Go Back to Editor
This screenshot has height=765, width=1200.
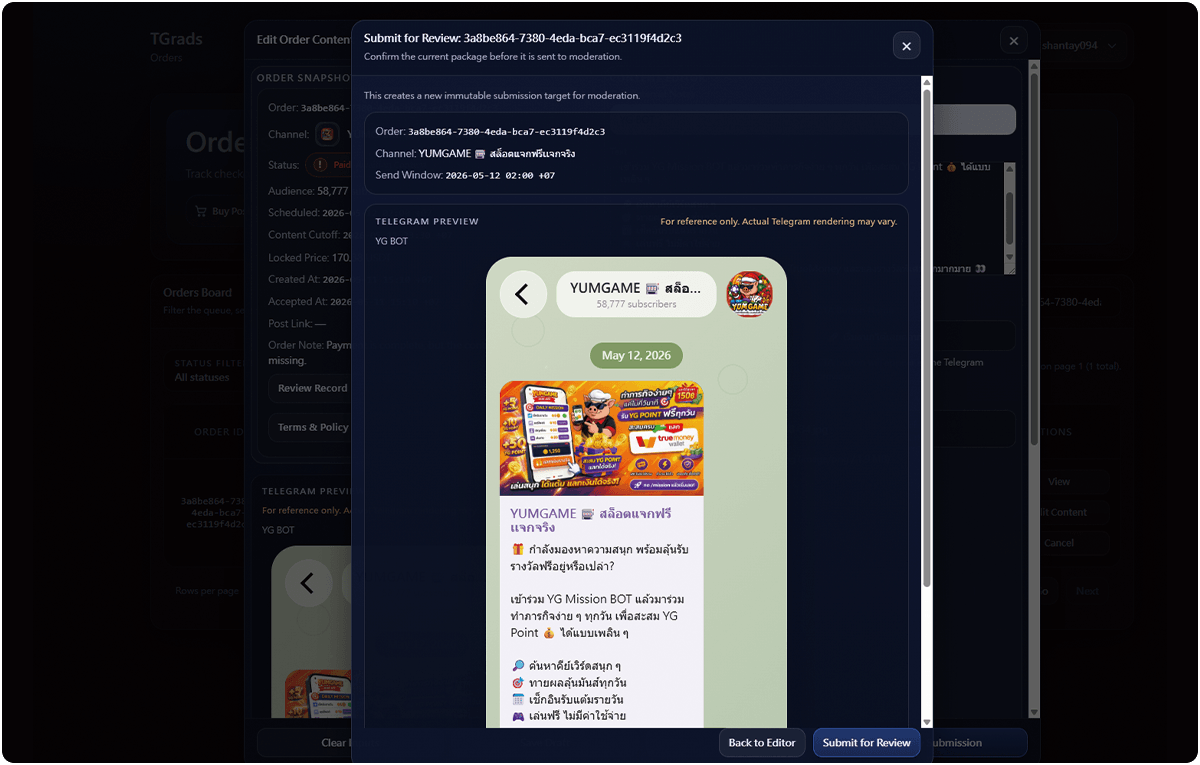point(762,742)
